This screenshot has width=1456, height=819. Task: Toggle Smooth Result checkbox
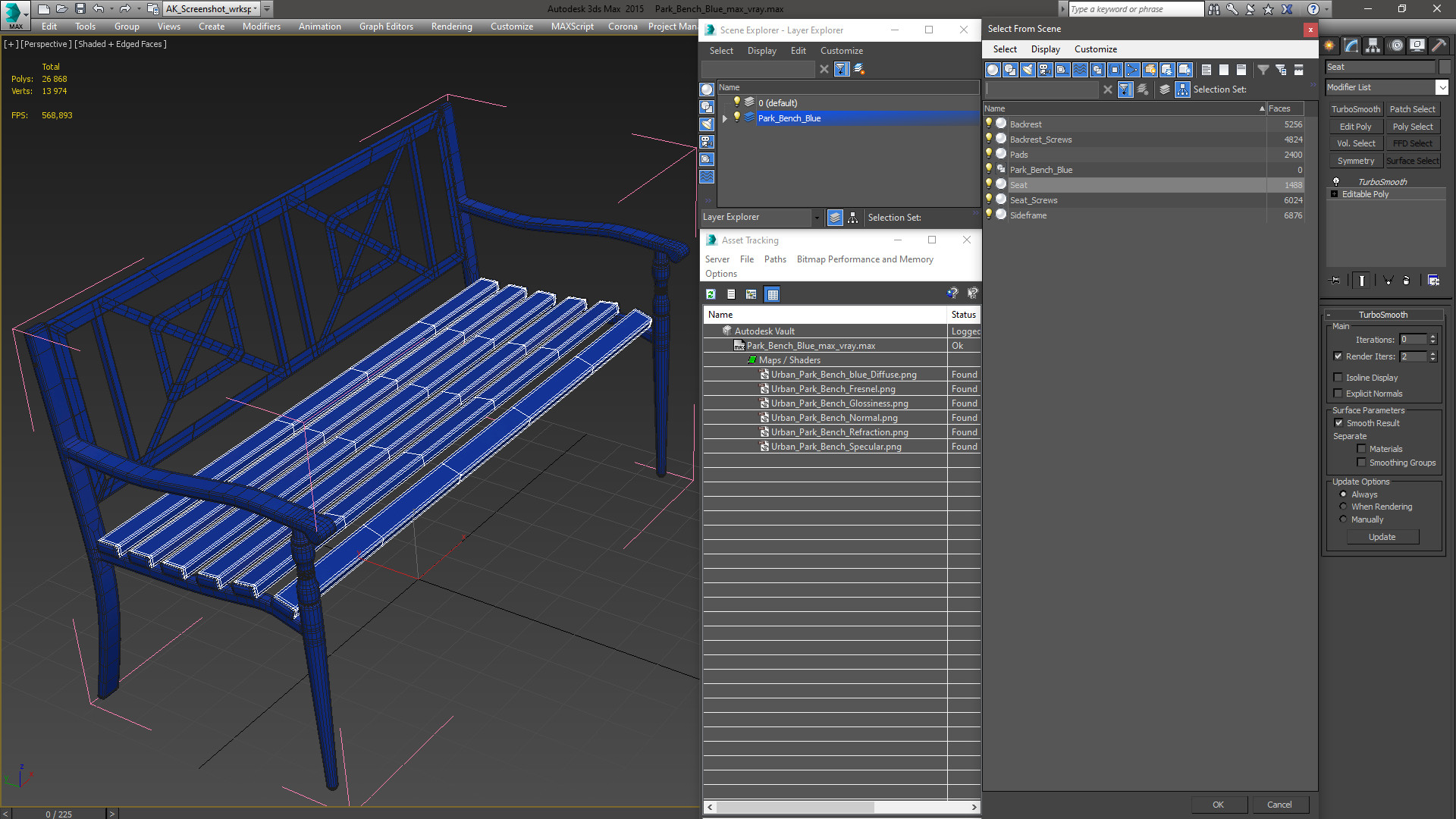pos(1339,422)
